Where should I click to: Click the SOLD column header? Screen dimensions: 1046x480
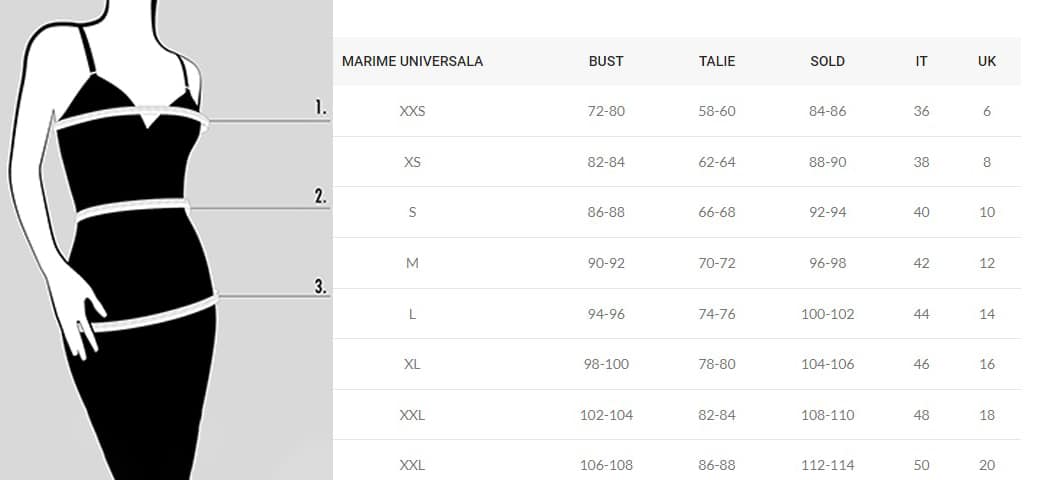[x=827, y=61]
